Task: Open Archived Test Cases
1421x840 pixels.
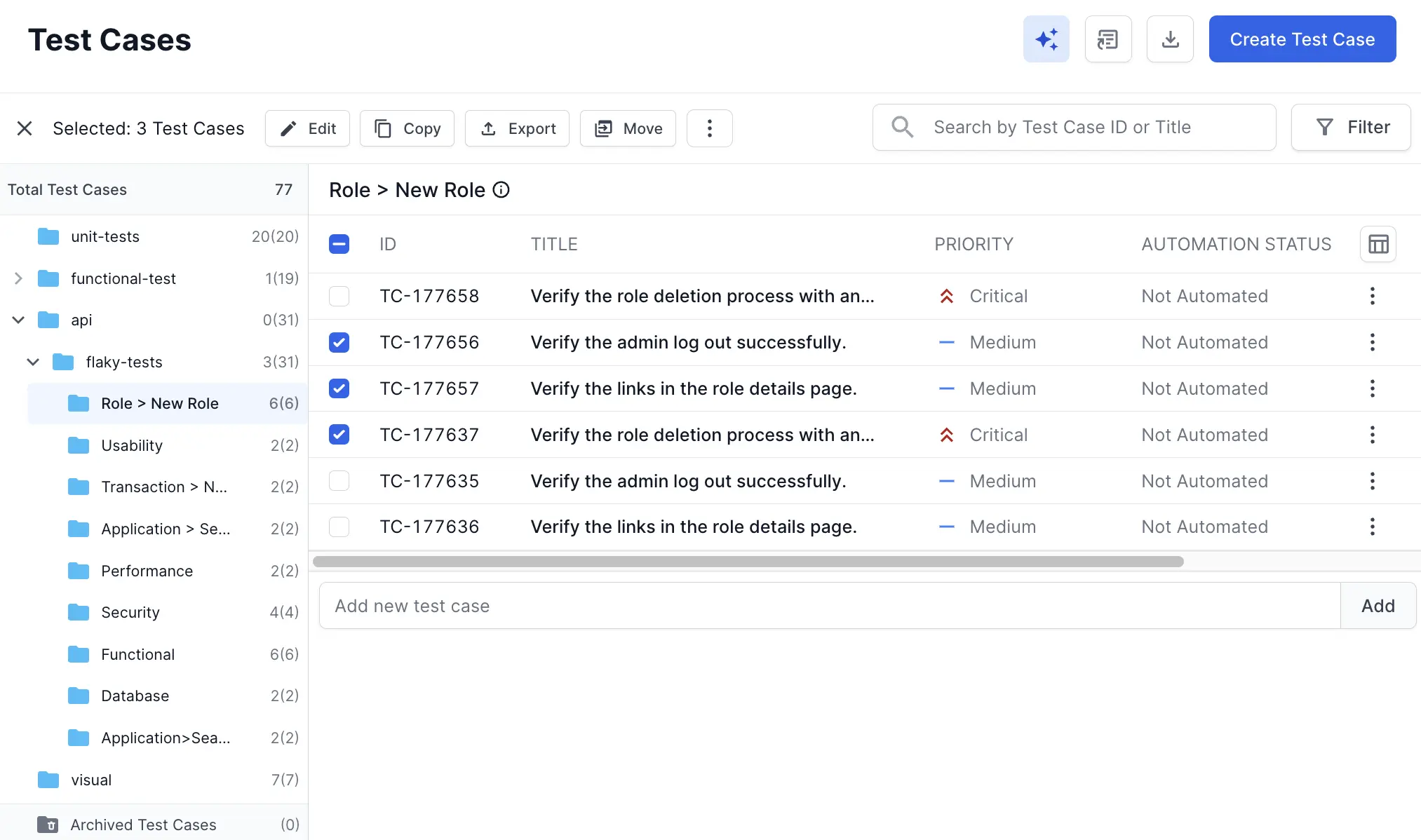Action: tap(142, 825)
